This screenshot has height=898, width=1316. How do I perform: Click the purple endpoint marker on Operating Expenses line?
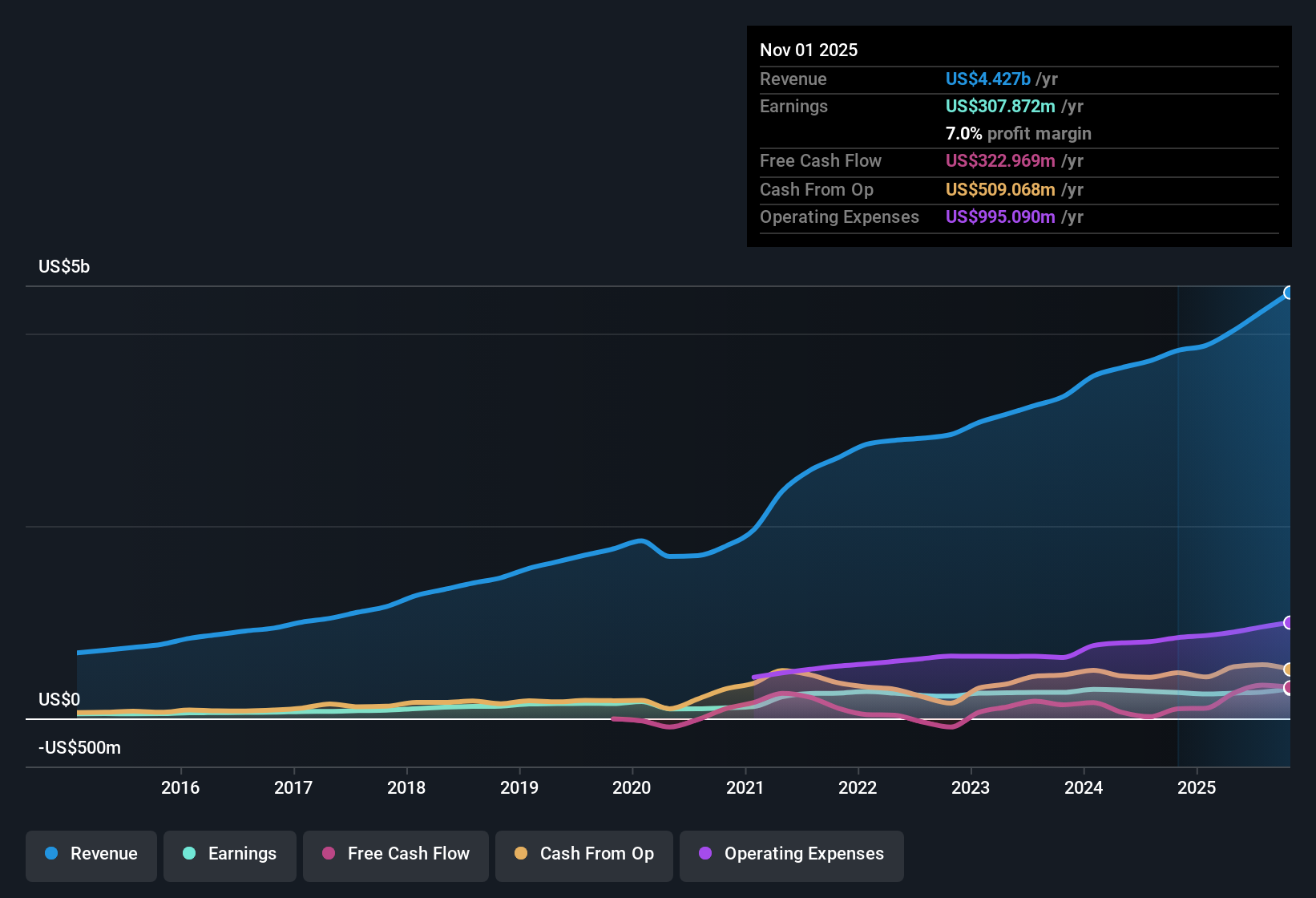[x=1289, y=622]
